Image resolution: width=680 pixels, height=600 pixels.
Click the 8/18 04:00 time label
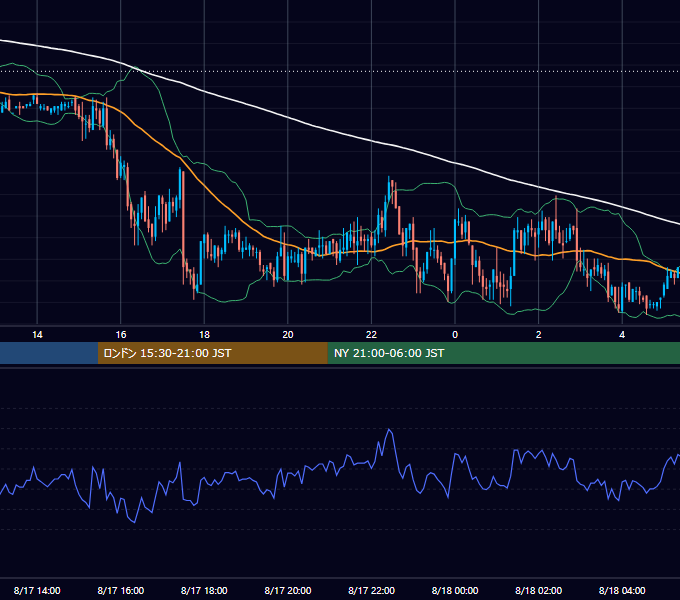[622, 590]
